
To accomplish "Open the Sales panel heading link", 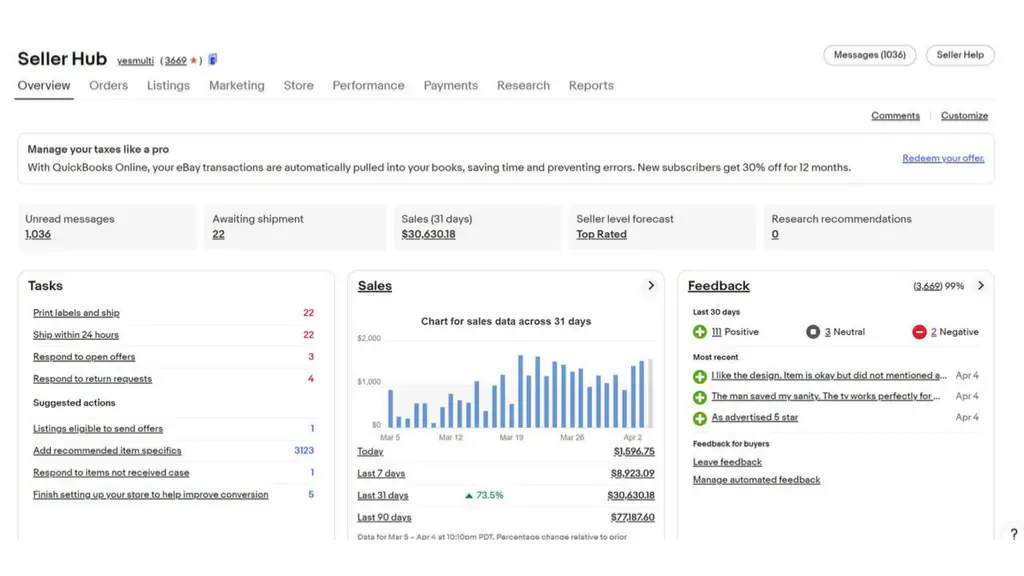I will [x=374, y=286].
